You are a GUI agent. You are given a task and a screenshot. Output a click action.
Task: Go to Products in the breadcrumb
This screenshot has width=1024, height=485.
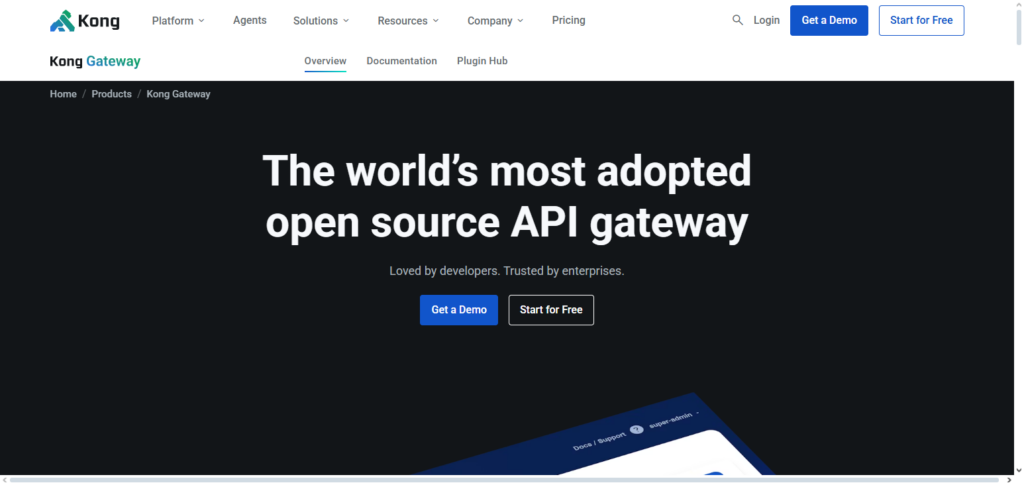click(112, 94)
